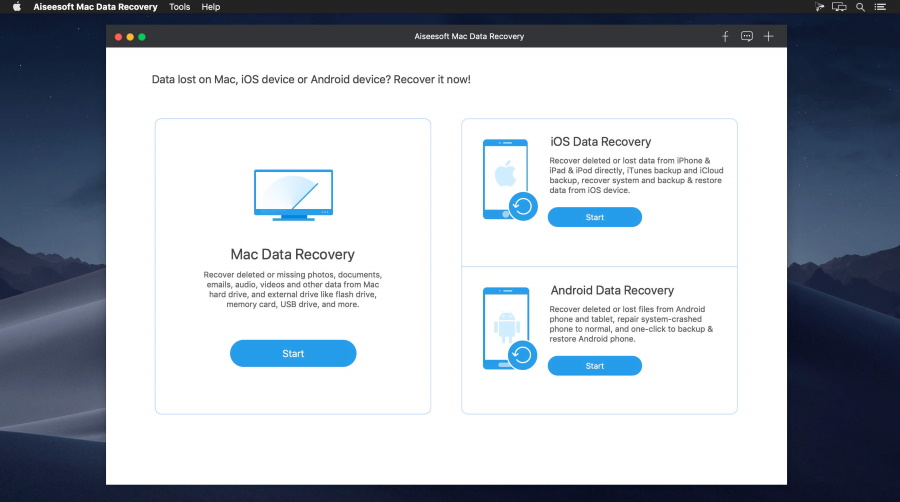Click the 'Data lost on Mac' headline

311,80
